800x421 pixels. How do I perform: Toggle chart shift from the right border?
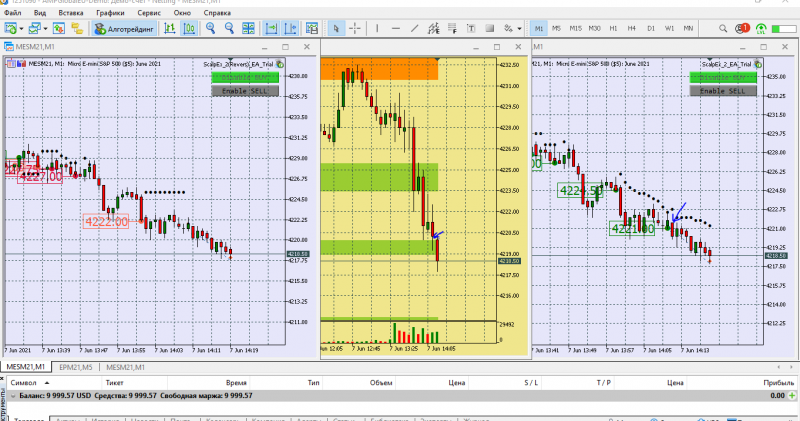point(291,29)
